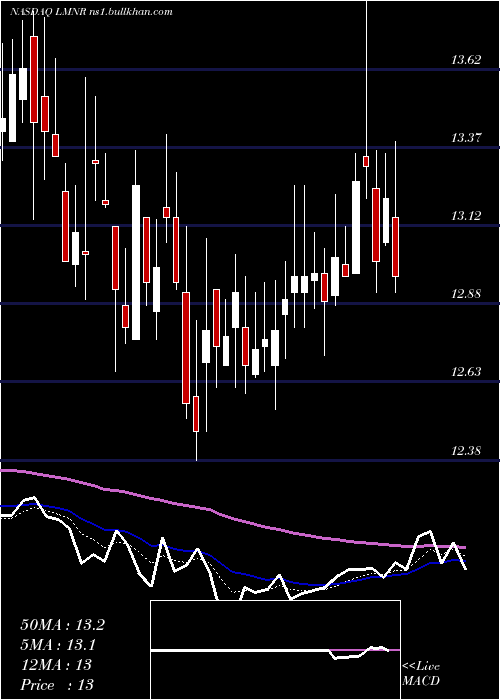Click the Live MACD label

421,673
